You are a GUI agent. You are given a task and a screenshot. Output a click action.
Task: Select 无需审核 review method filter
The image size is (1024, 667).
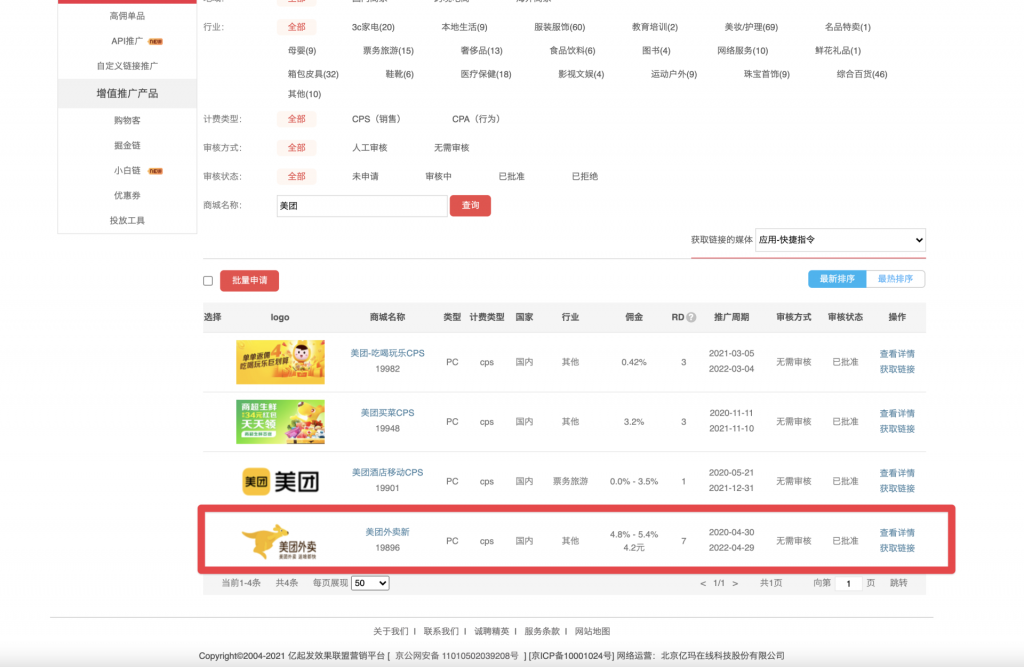click(452, 148)
